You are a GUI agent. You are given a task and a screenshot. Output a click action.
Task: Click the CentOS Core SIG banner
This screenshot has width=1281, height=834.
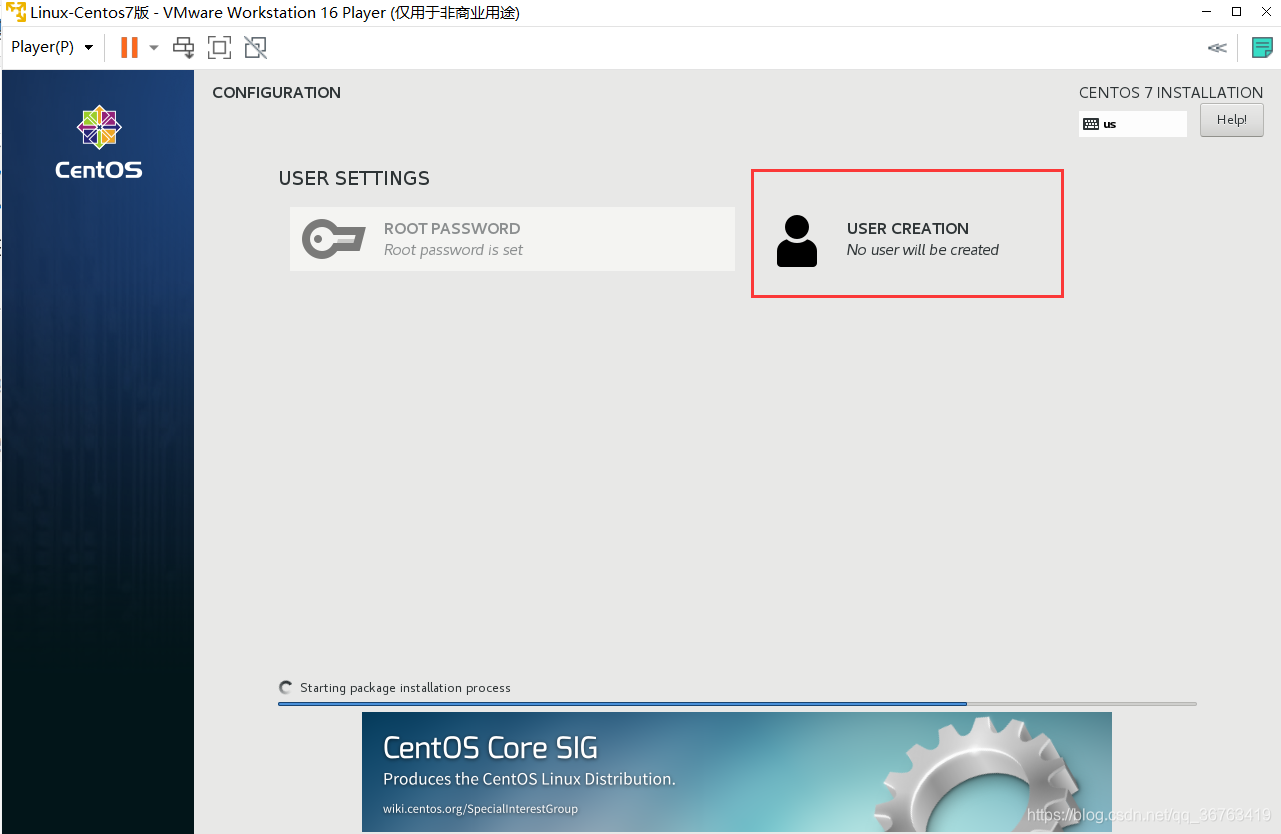pyautogui.click(x=737, y=772)
